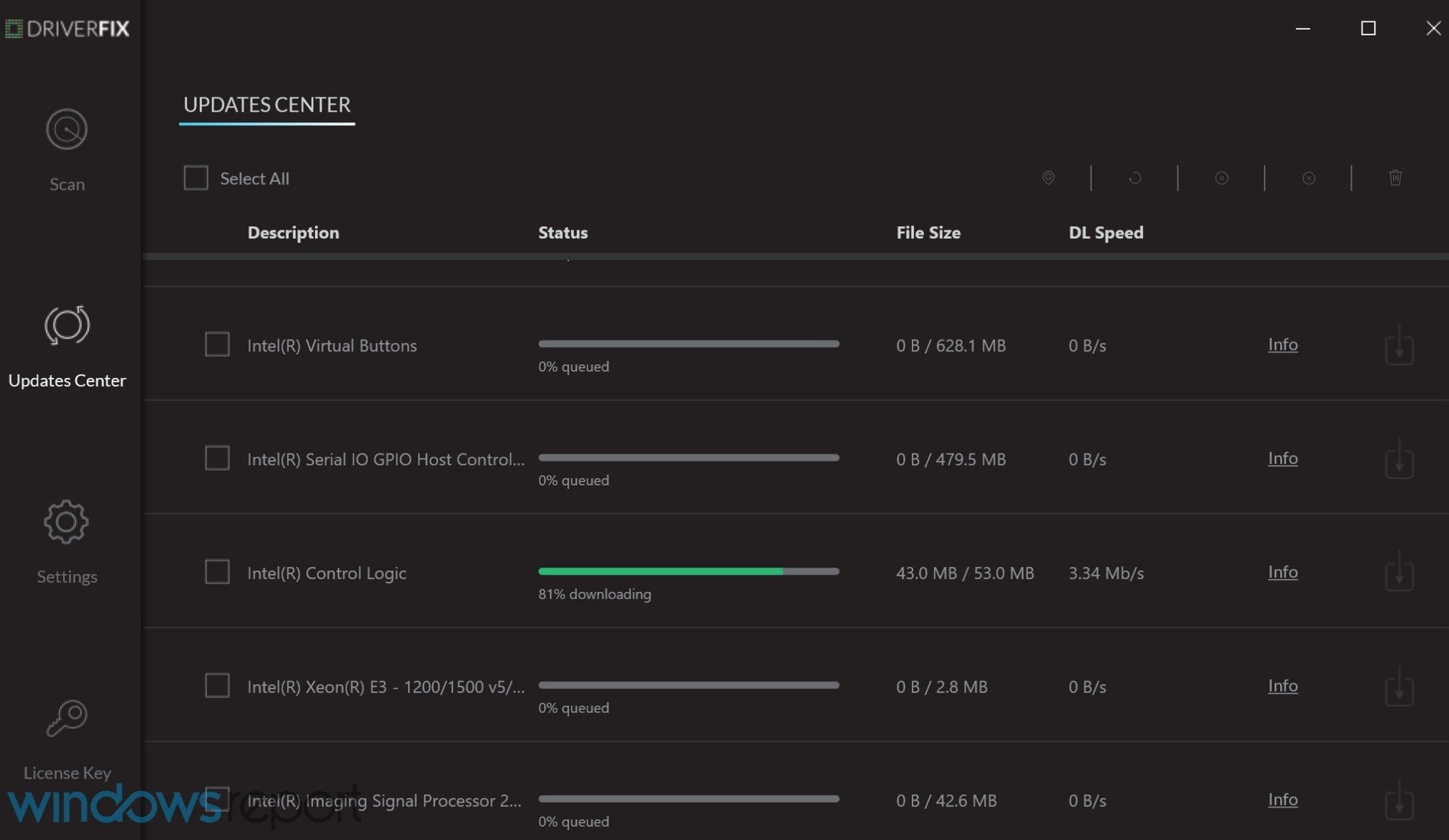Drag the Intel Control Logic download progress bar
The width and height of the screenshot is (1449, 840).
point(687,572)
